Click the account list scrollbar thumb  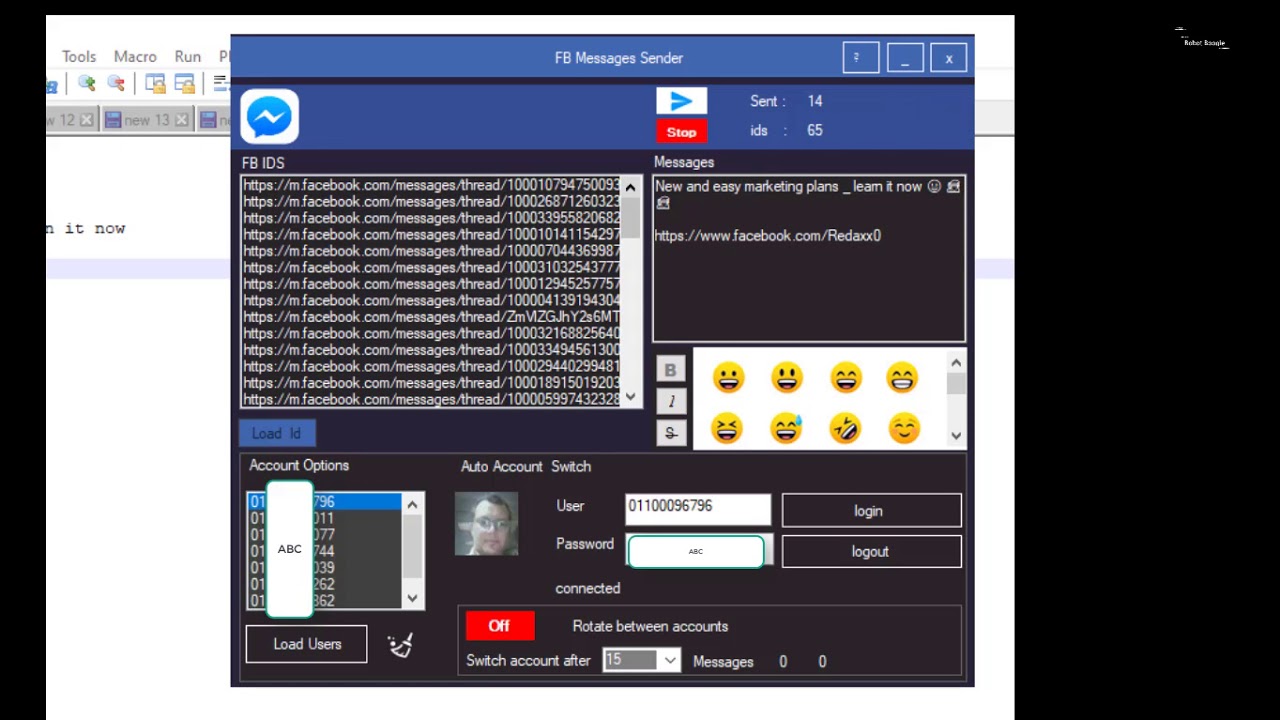[412, 548]
